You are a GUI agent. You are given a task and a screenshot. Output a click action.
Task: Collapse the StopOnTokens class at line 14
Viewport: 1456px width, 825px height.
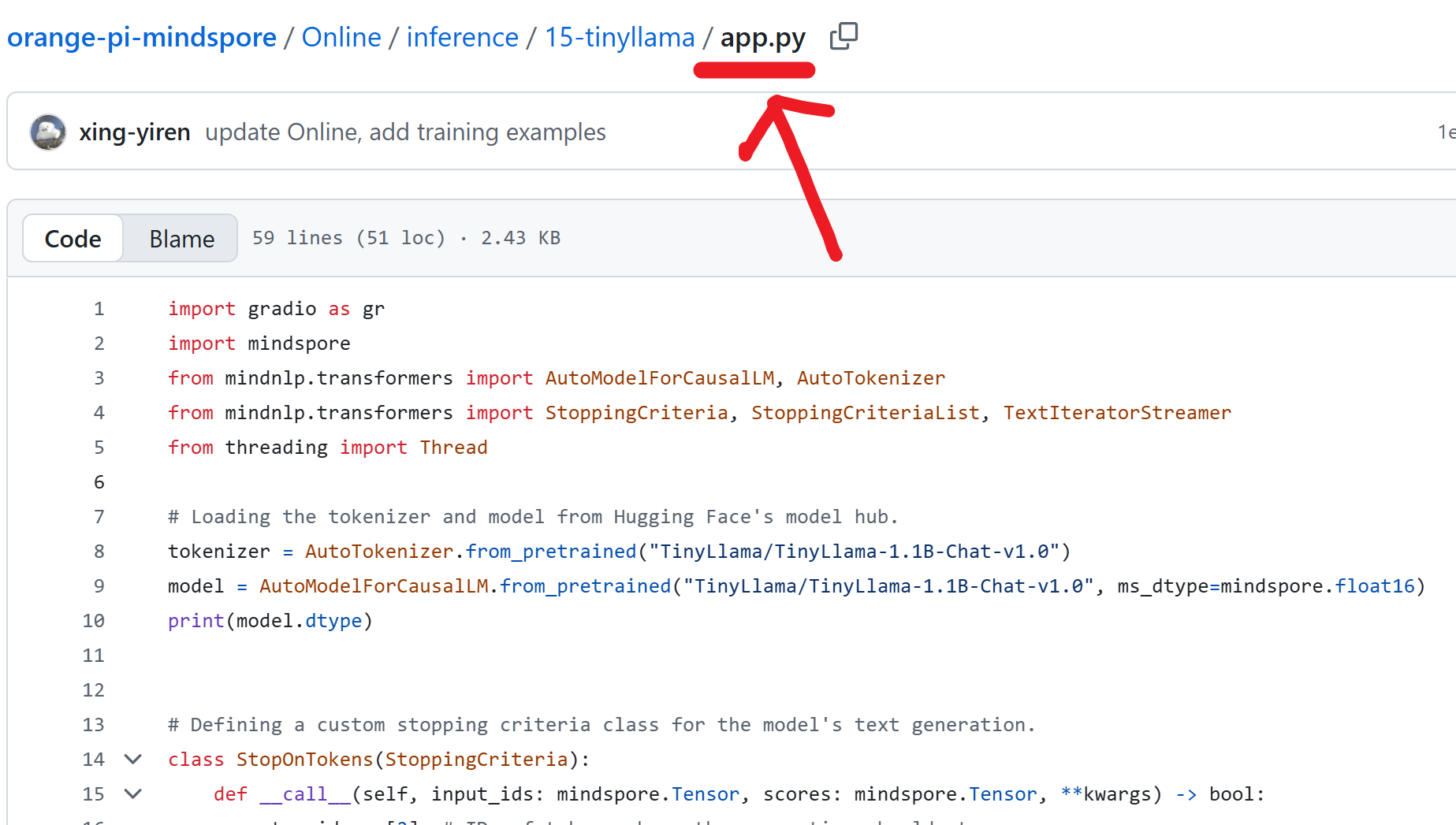pos(133,759)
